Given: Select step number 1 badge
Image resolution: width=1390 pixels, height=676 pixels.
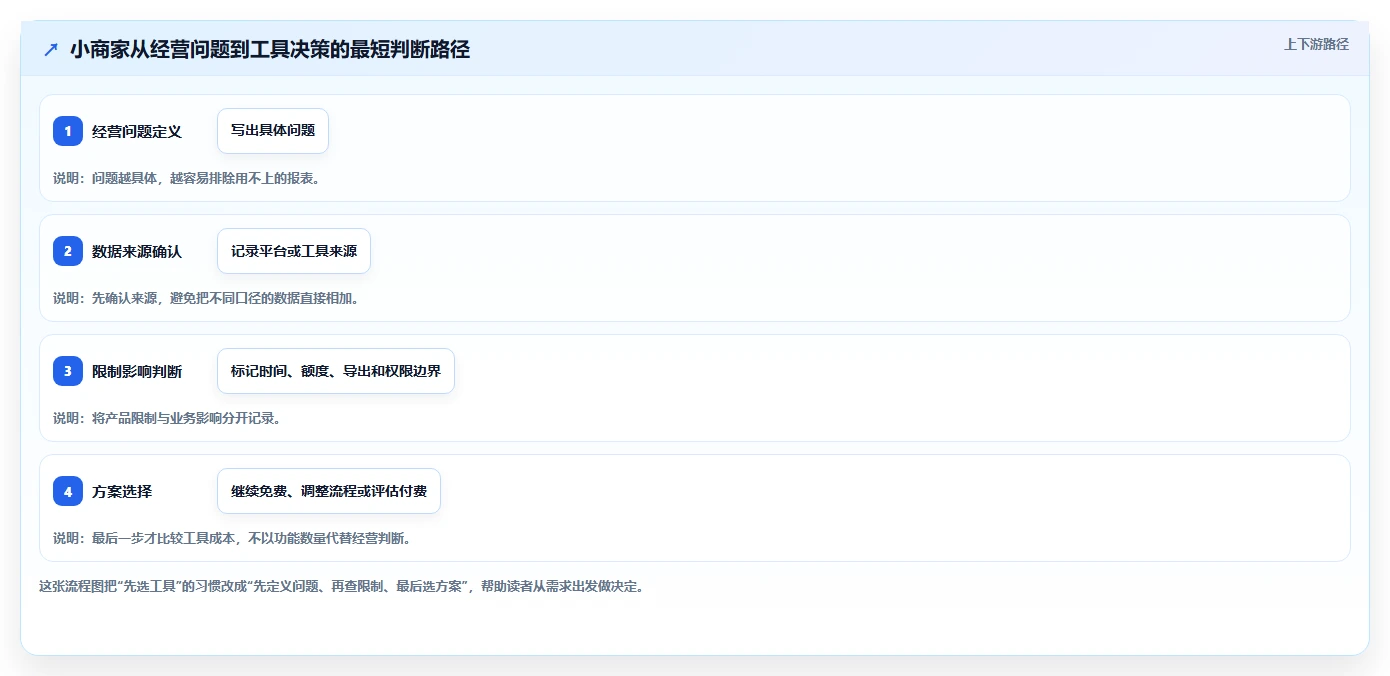Looking at the screenshot, I should pos(68,131).
